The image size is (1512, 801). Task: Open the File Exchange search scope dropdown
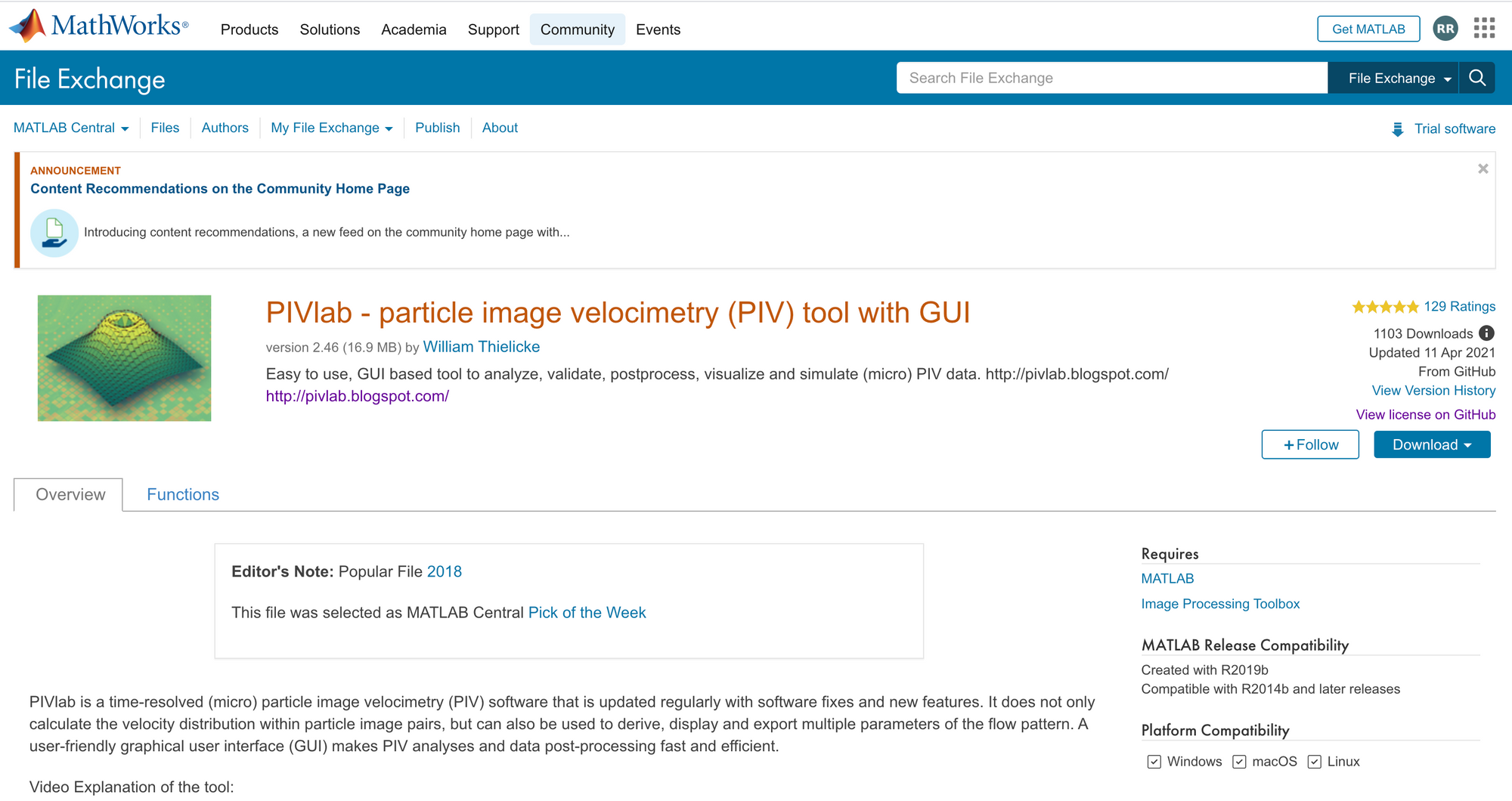[1399, 78]
